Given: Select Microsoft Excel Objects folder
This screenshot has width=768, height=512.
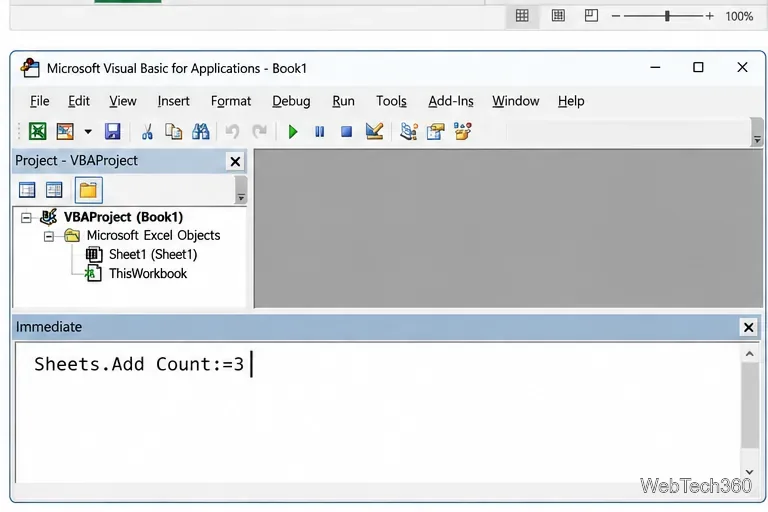Looking at the screenshot, I should [153, 236].
